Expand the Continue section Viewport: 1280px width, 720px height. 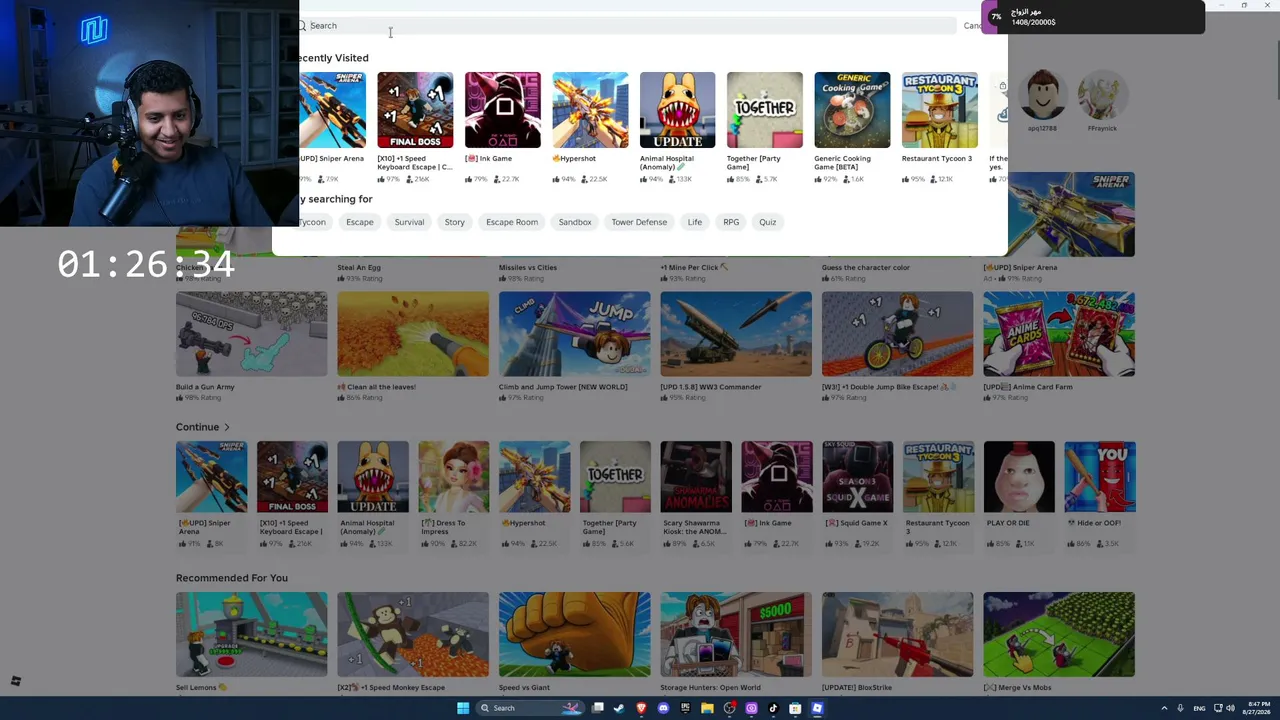(x=203, y=427)
